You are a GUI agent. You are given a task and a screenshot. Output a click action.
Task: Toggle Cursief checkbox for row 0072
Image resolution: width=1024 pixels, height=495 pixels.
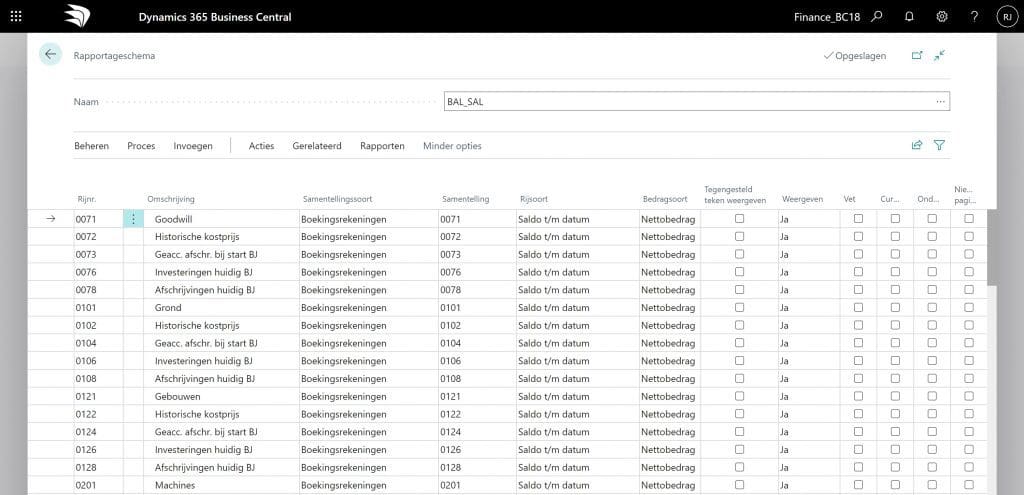(895, 236)
